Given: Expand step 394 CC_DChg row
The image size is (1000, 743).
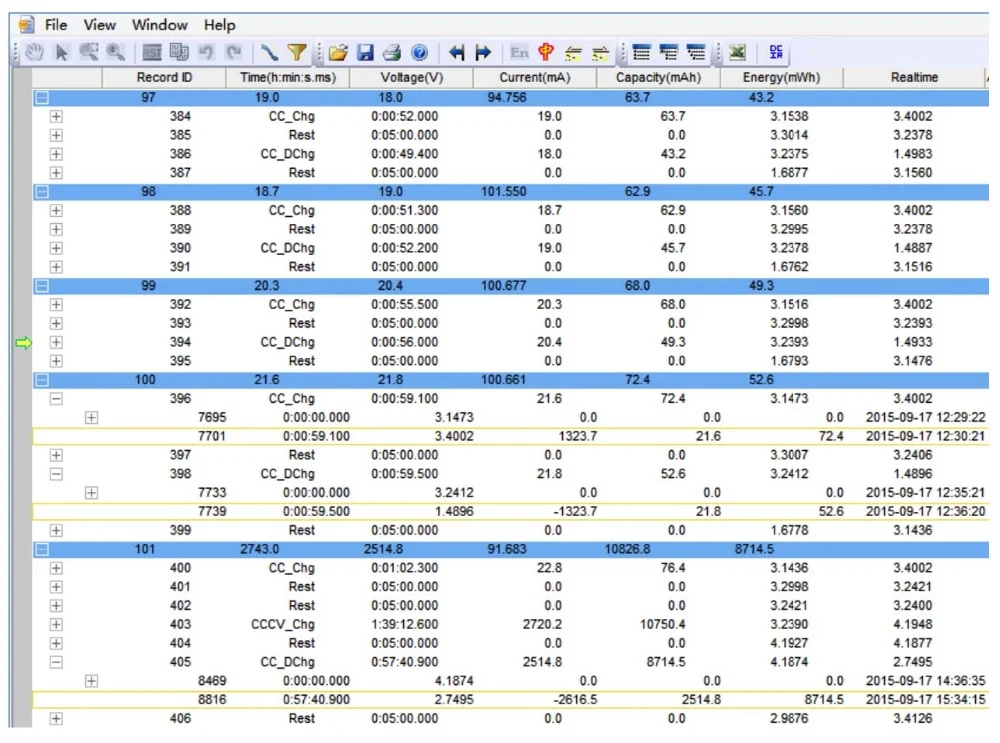Looking at the screenshot, I should tap(56, 342).
